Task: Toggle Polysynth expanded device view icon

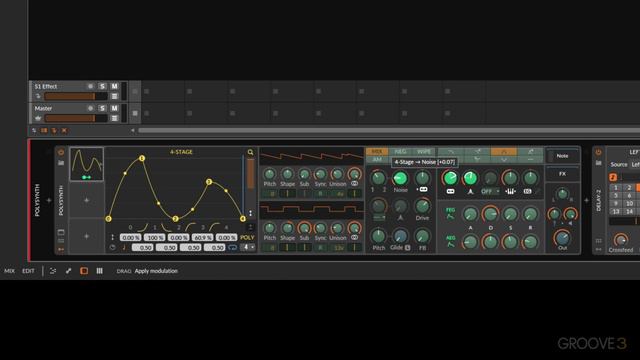Action: click(x=61, y=232)
